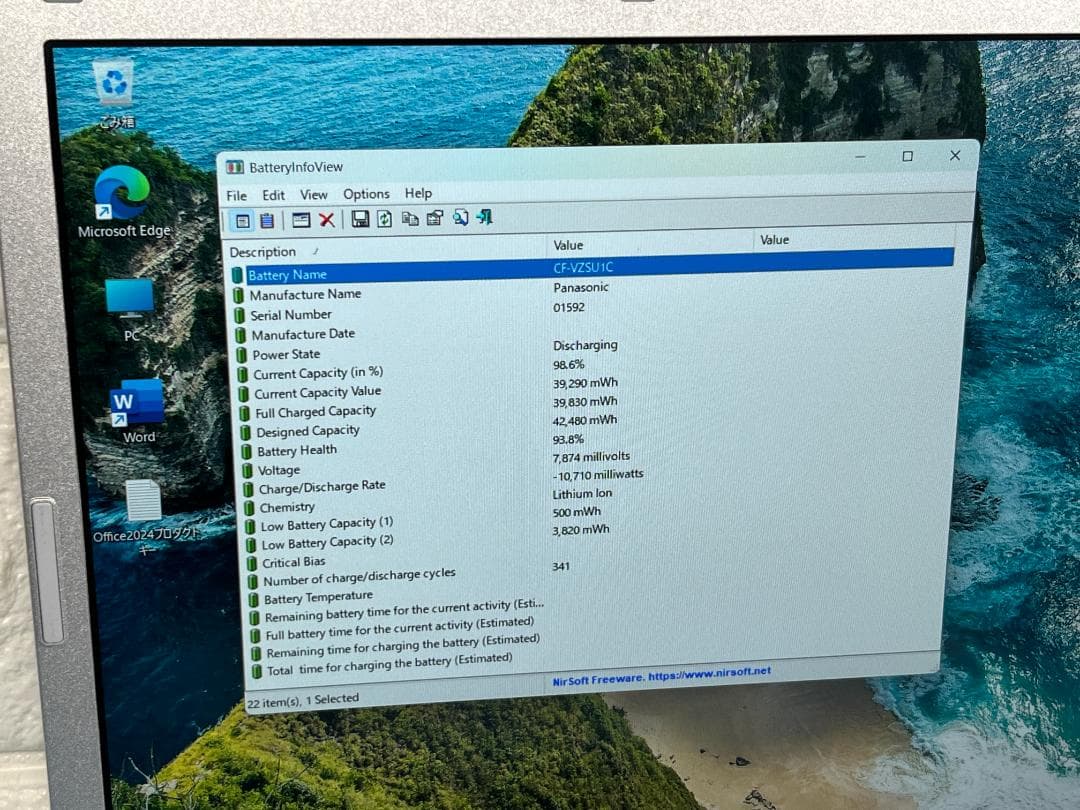This screenshot has width=1080, height=810.
Task: Open the Options menu
Action: point(366,194)
